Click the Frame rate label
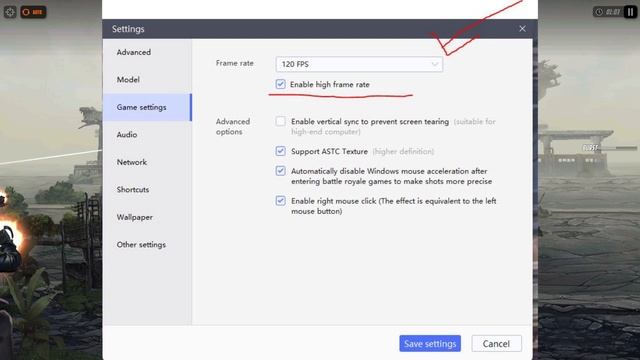 pos(235,63)
